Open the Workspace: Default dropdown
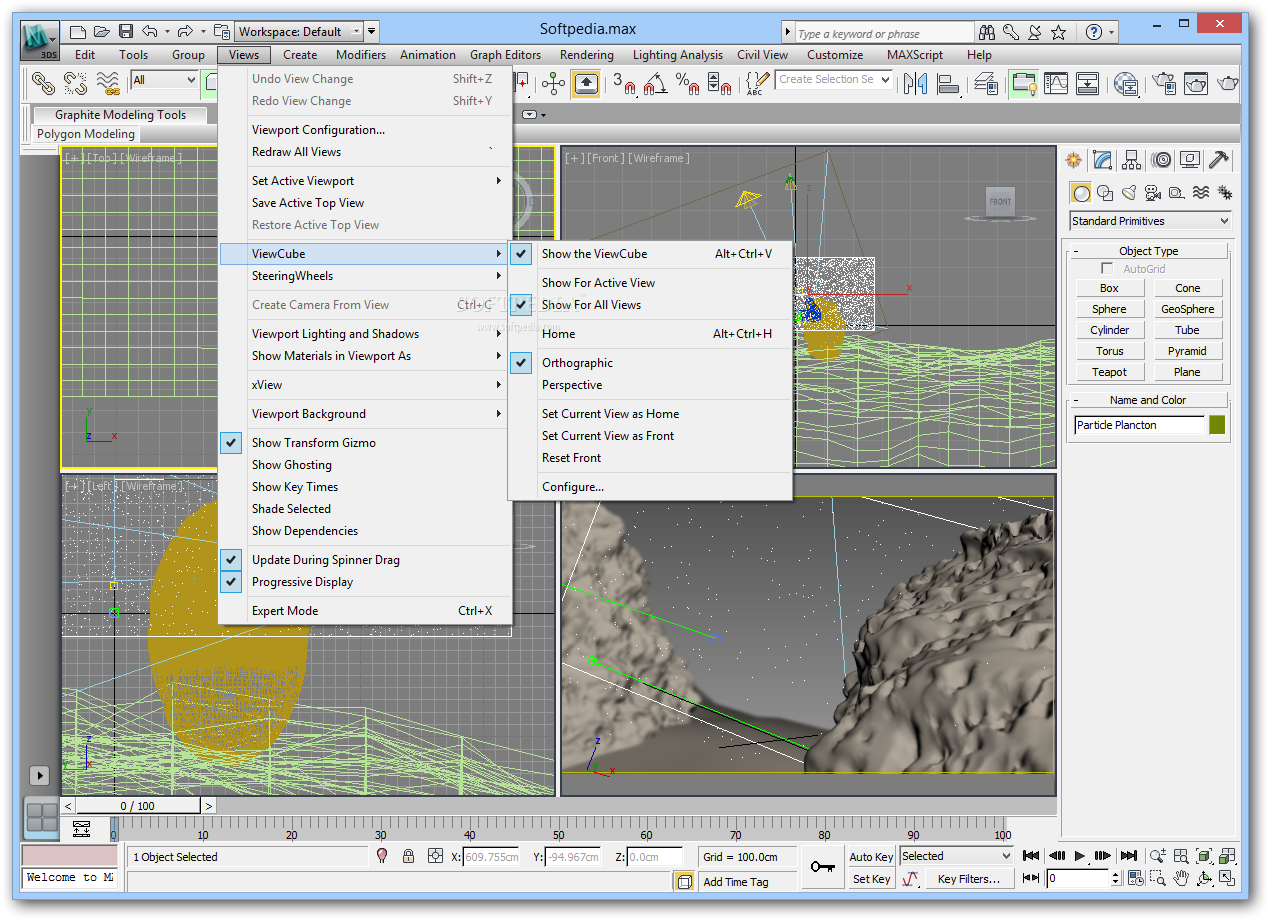Viewport: 1269px width, 920px height. [x=299, y=32]
